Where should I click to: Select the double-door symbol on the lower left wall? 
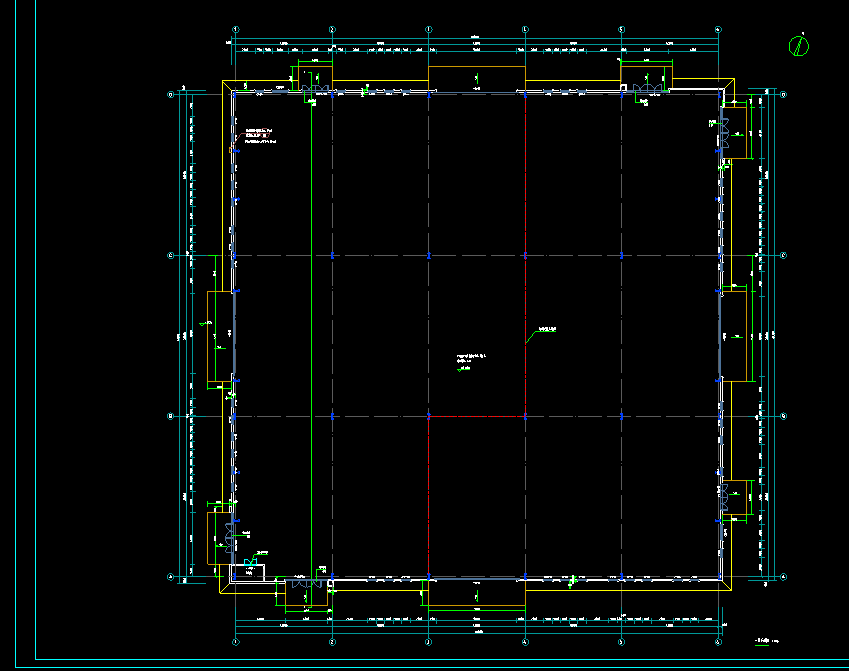(231, 539)
